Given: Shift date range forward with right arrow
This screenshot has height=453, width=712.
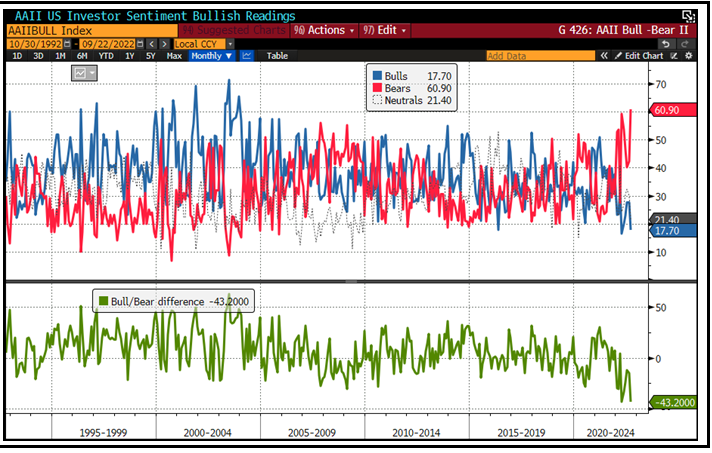Looking at the screenshot, I should (x=163, y=44).
